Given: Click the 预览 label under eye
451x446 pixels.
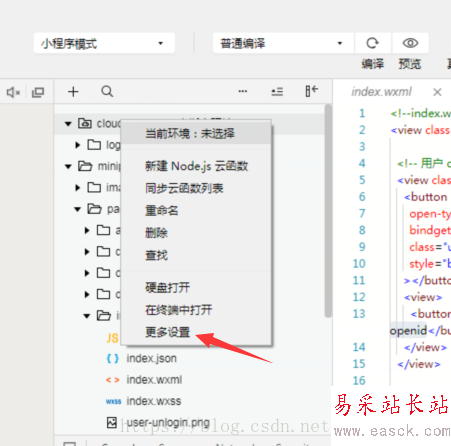Looking at the screenshot, I should tap(410, 64).
